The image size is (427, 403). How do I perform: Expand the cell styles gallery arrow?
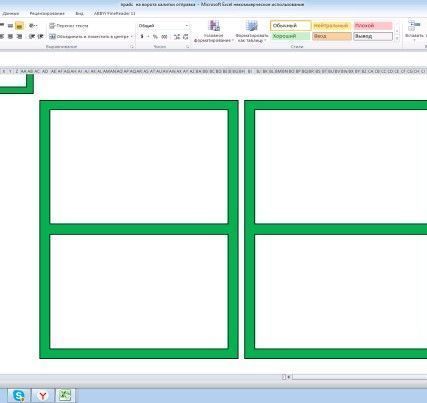pos(397,39)
